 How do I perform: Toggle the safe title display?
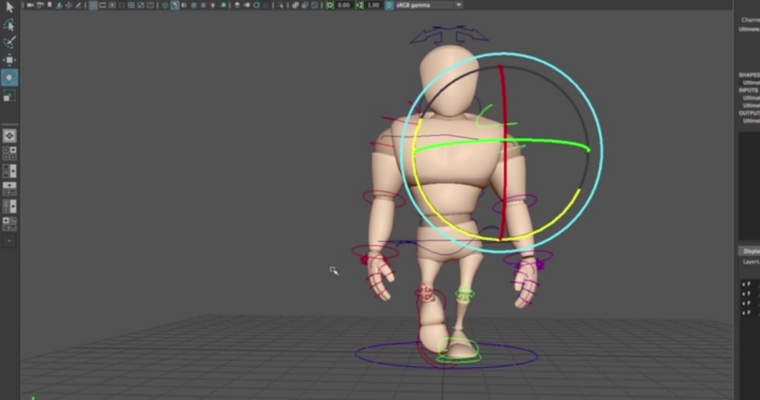150,5
